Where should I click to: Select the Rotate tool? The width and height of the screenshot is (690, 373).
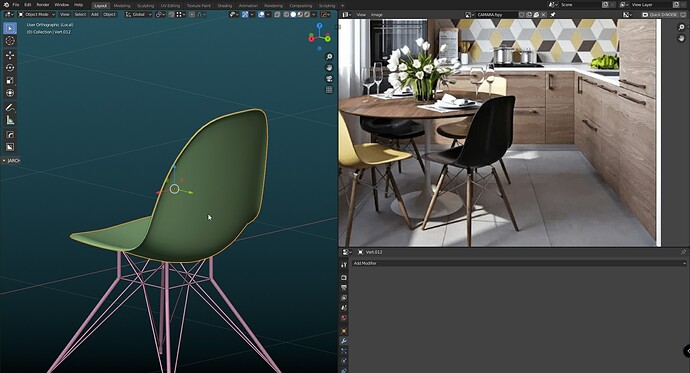tap(10, 68)
